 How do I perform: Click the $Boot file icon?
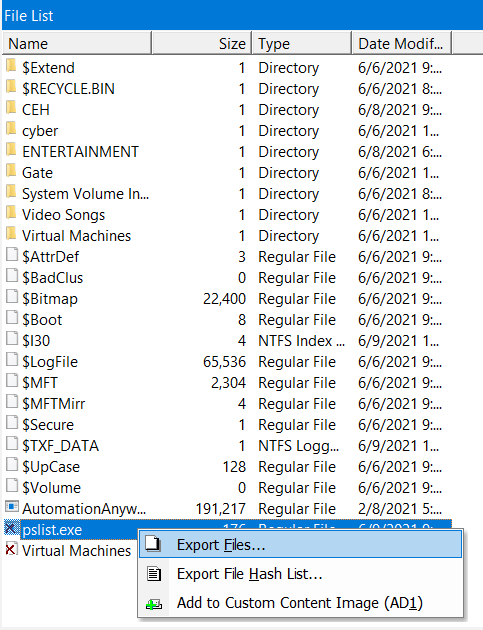[12, 318]
